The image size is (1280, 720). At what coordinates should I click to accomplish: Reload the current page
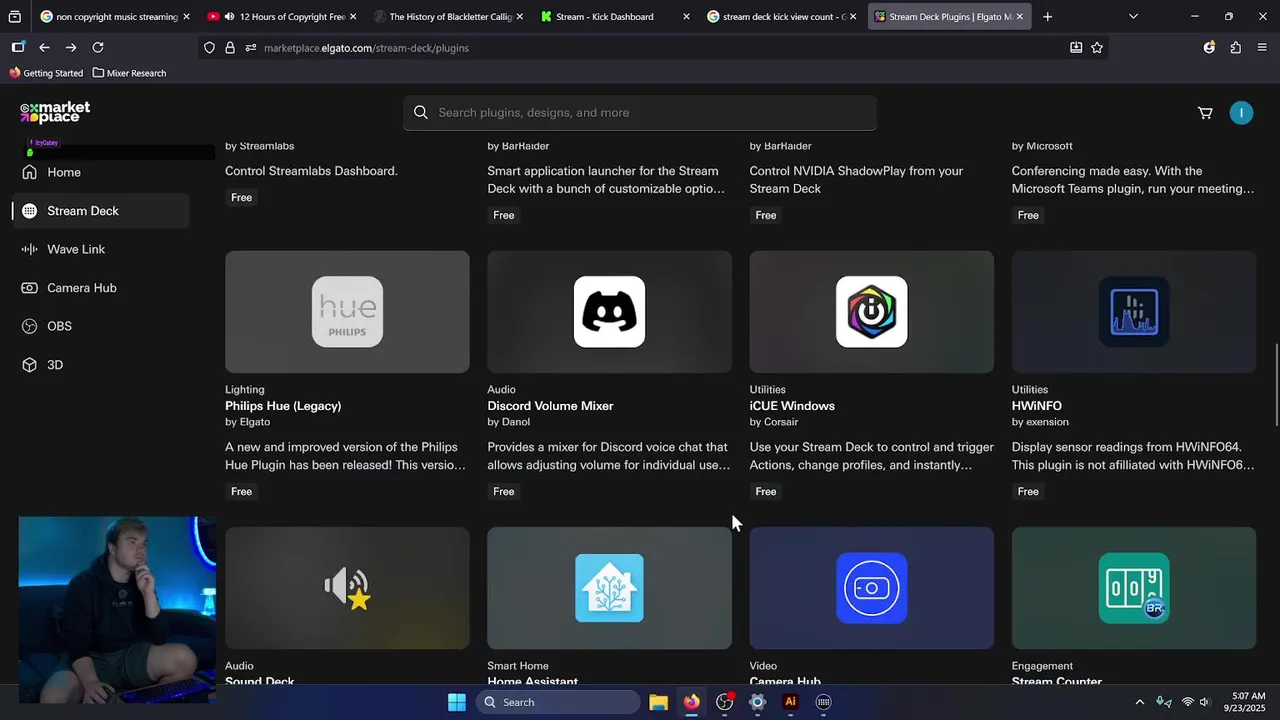(98, 47)
